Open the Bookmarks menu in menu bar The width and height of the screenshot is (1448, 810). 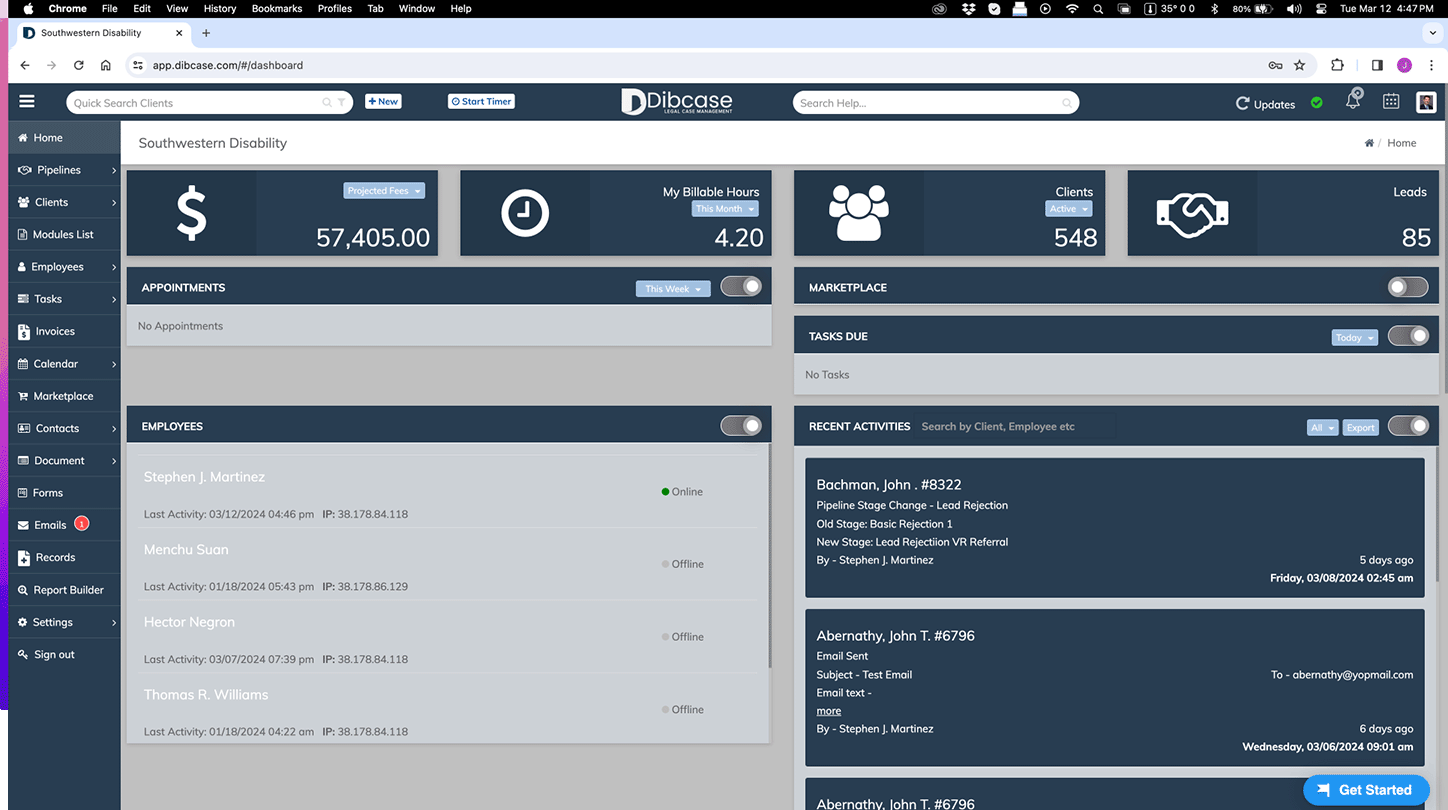(277, 8)
